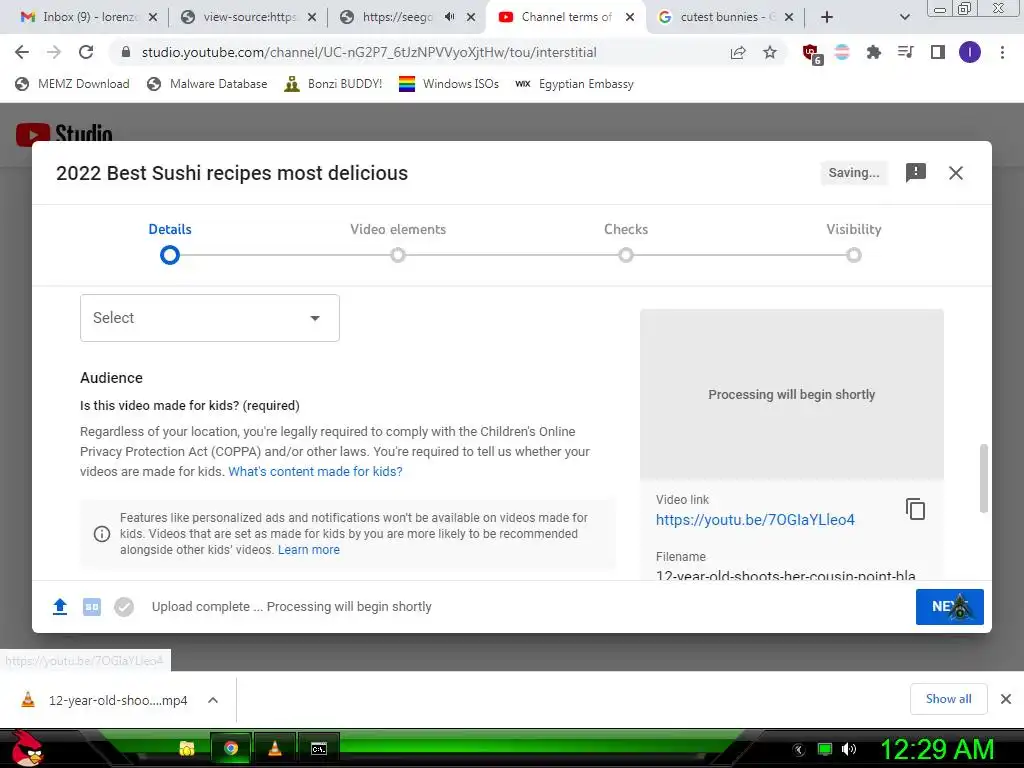The height and width of the screenshot is (768, 1024).
Task: Open the uBlock Origin extension icon
Action: [812, 54]
